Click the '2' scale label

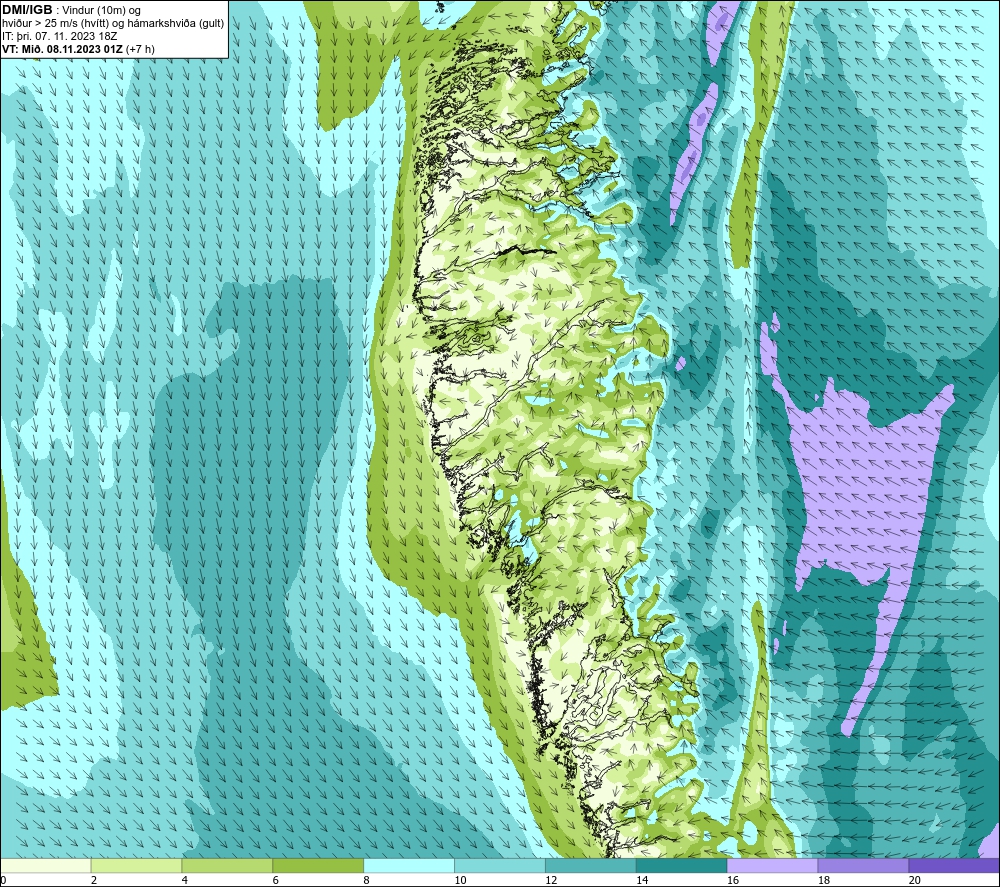[94, 881]
